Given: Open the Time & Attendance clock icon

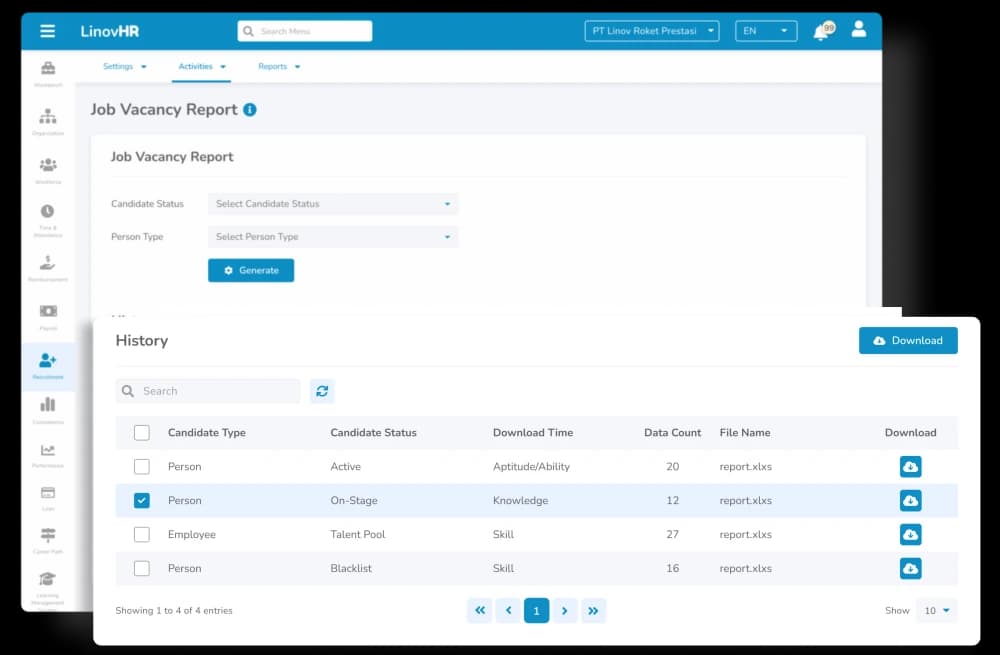Looking at the screenshot, I should tap(48, 212).
